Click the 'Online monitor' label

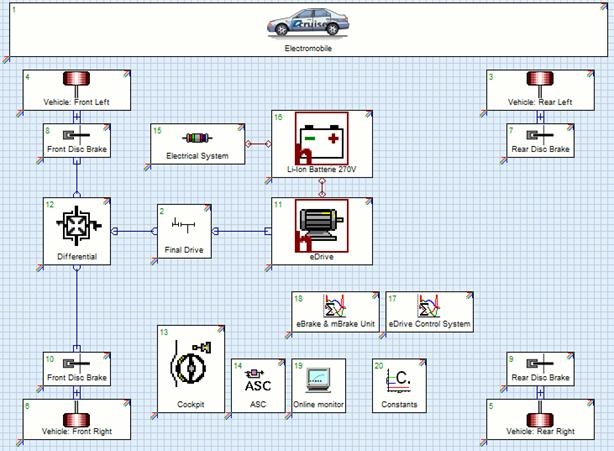point(318,404)
